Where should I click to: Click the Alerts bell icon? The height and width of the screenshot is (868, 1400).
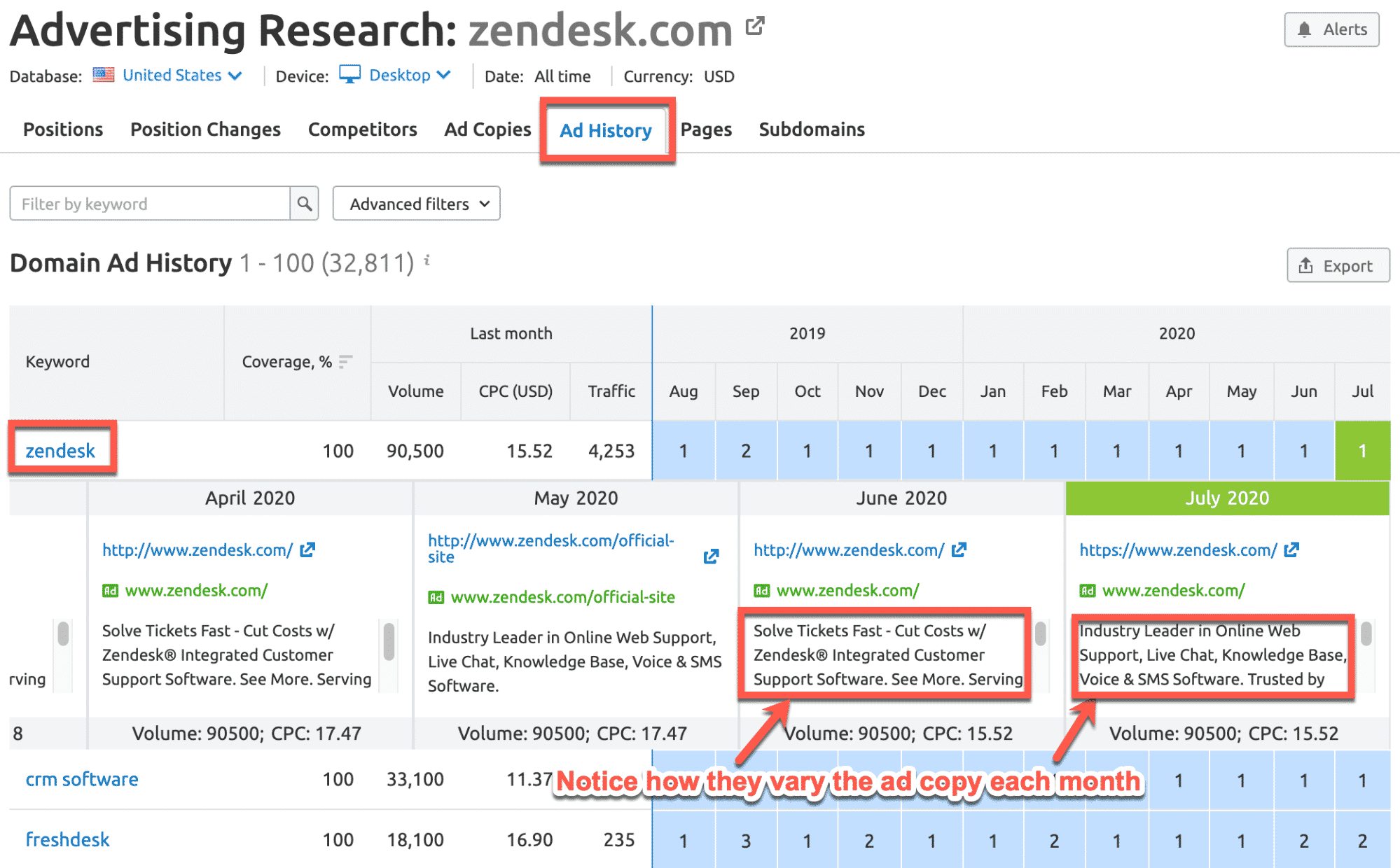pyautogui.click(x=1304, y=29)
